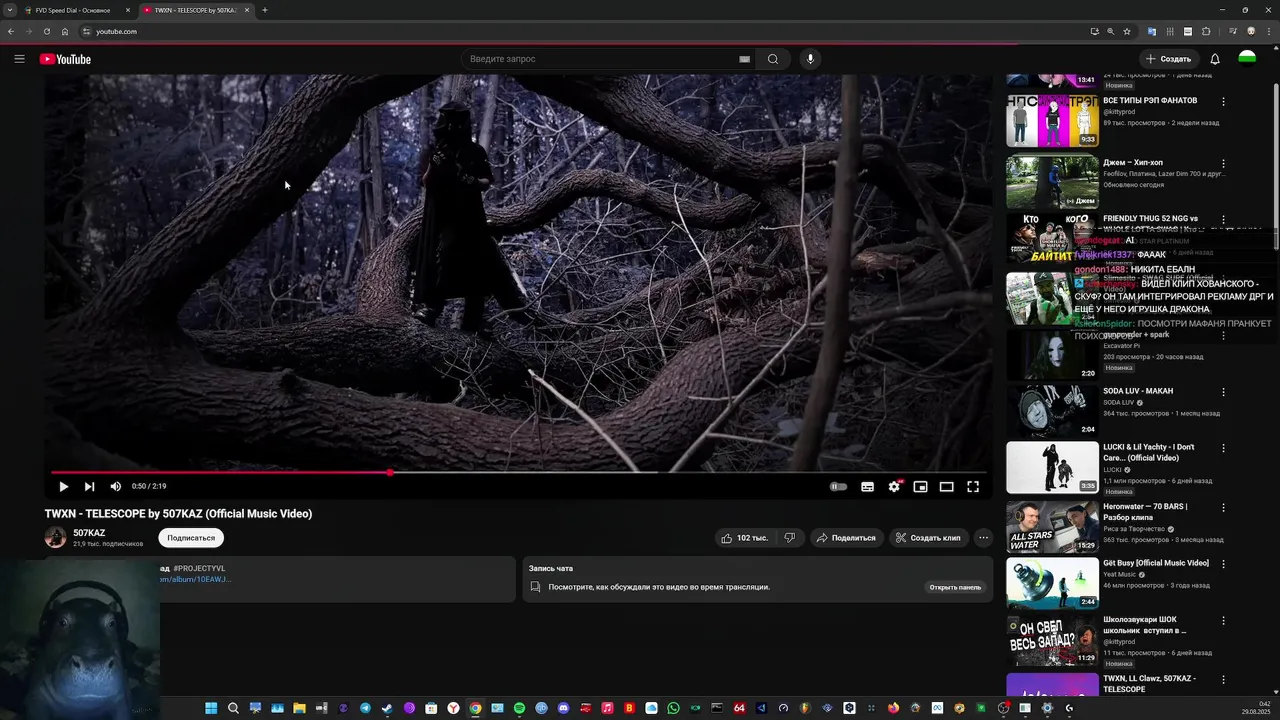Mute the video with the speaker icon
The width and height of the screenshot is (1280, 720).
tap(115, 487)
